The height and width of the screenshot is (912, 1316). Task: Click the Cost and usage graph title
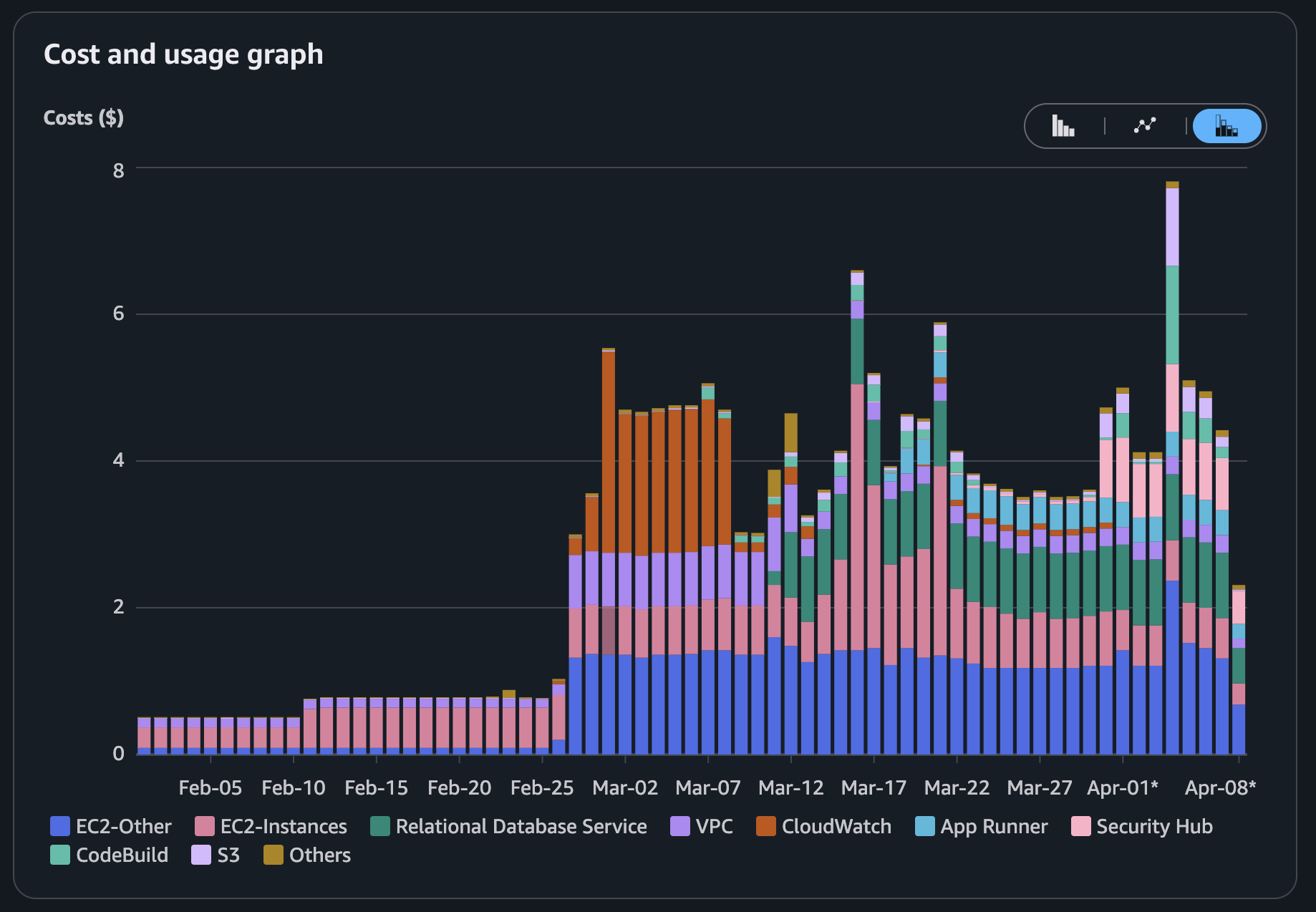[183, 54]
